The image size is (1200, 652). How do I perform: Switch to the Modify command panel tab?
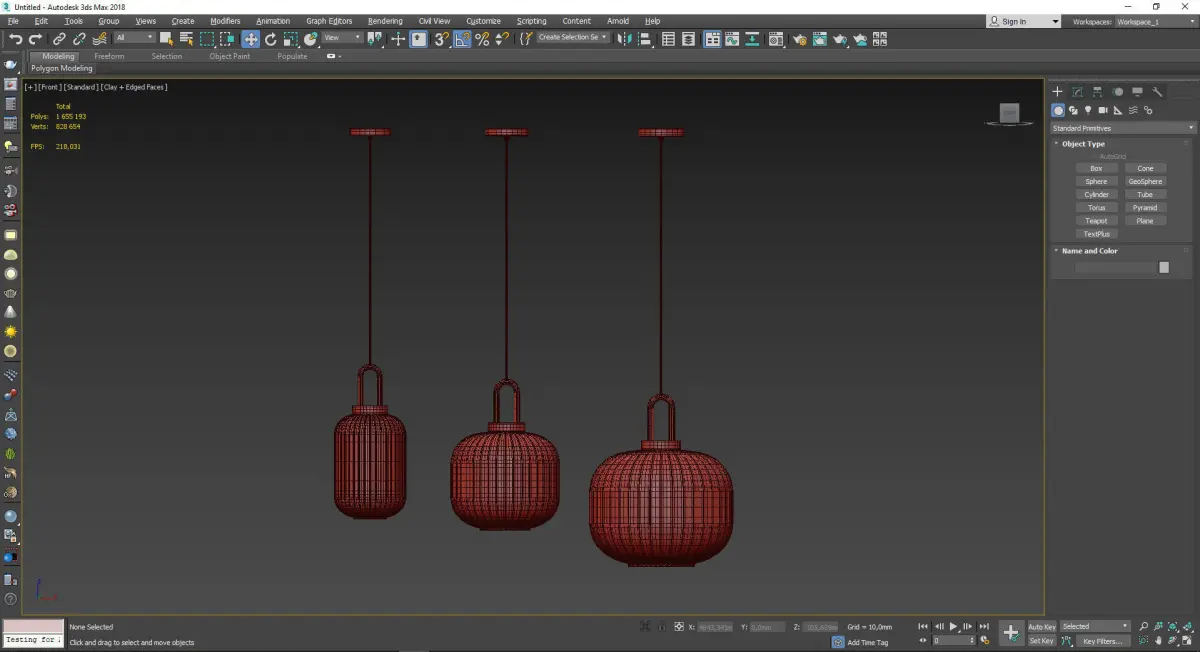[x=1077, y=91]
